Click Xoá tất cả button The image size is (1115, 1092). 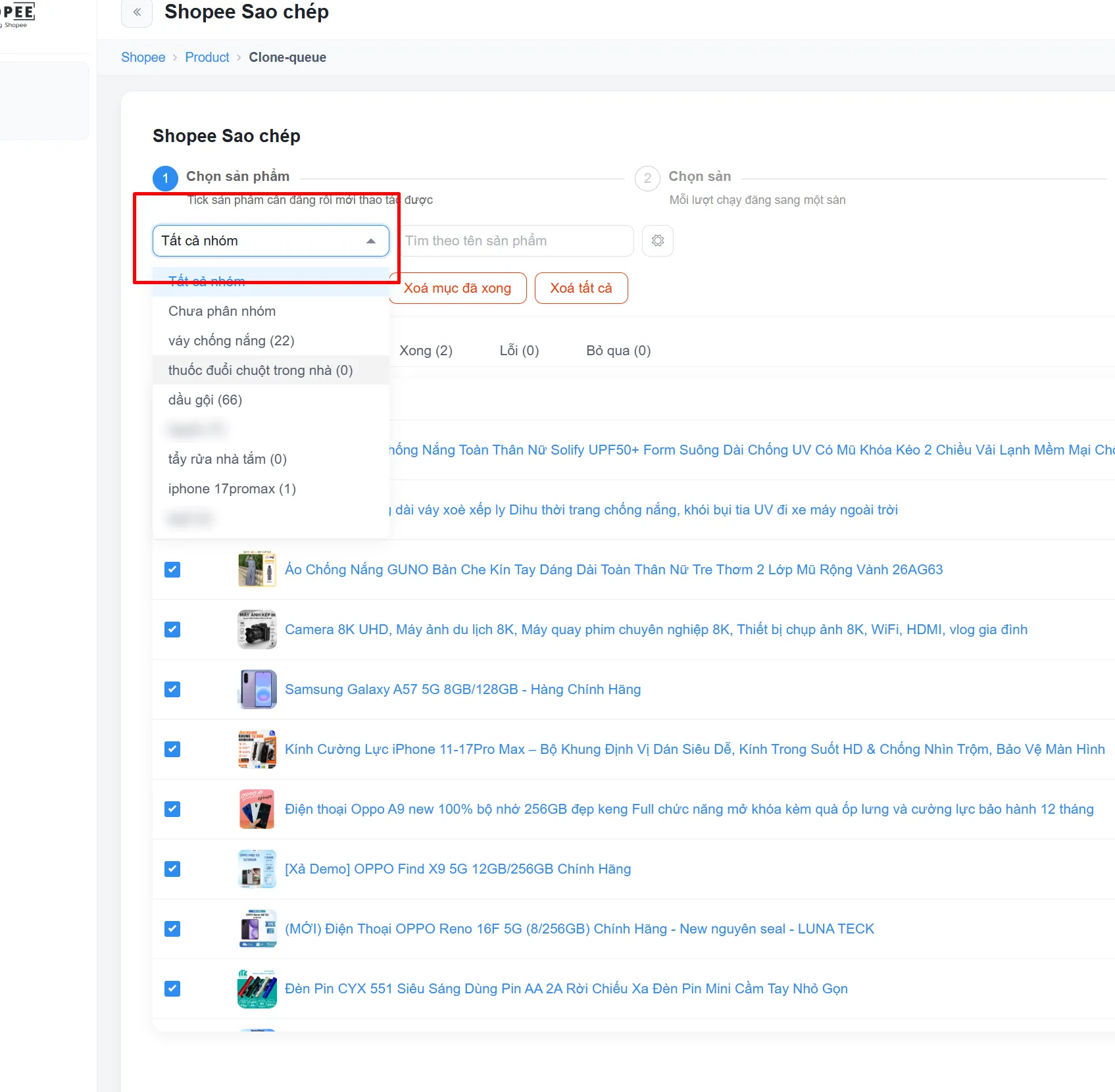tap(581, 288)
